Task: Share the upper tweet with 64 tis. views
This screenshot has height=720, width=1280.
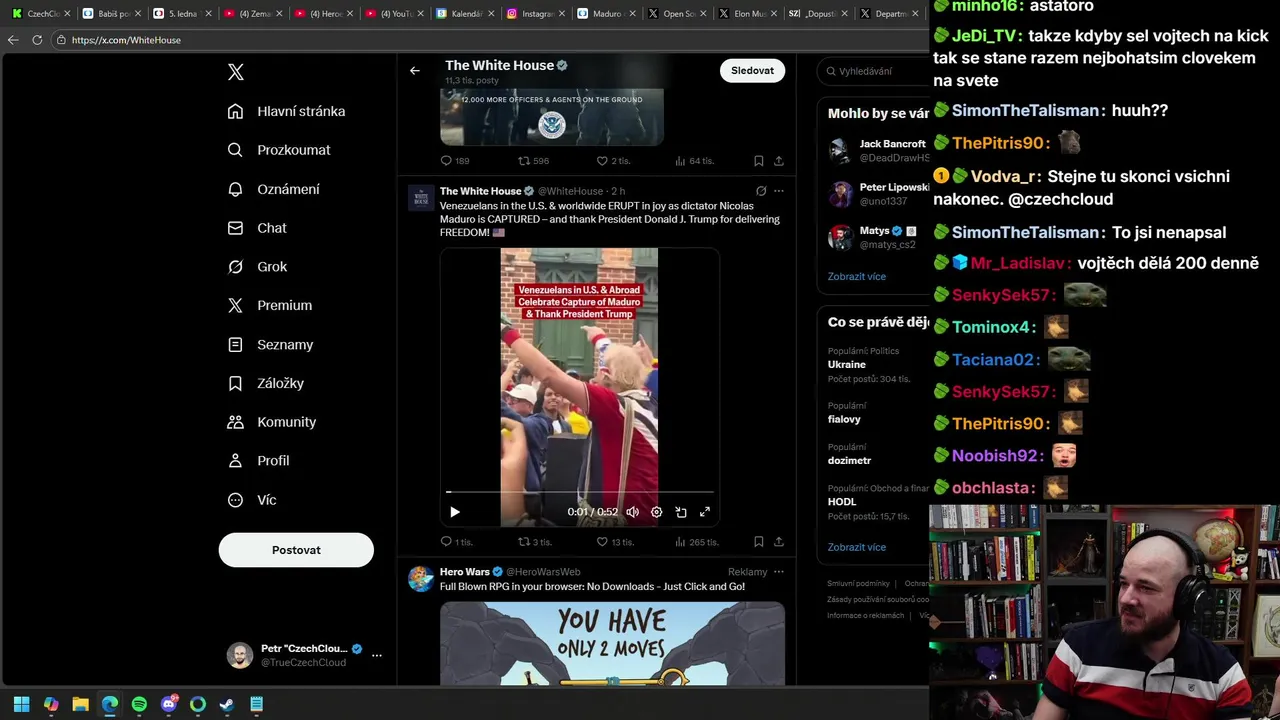Action: [779, 161]
